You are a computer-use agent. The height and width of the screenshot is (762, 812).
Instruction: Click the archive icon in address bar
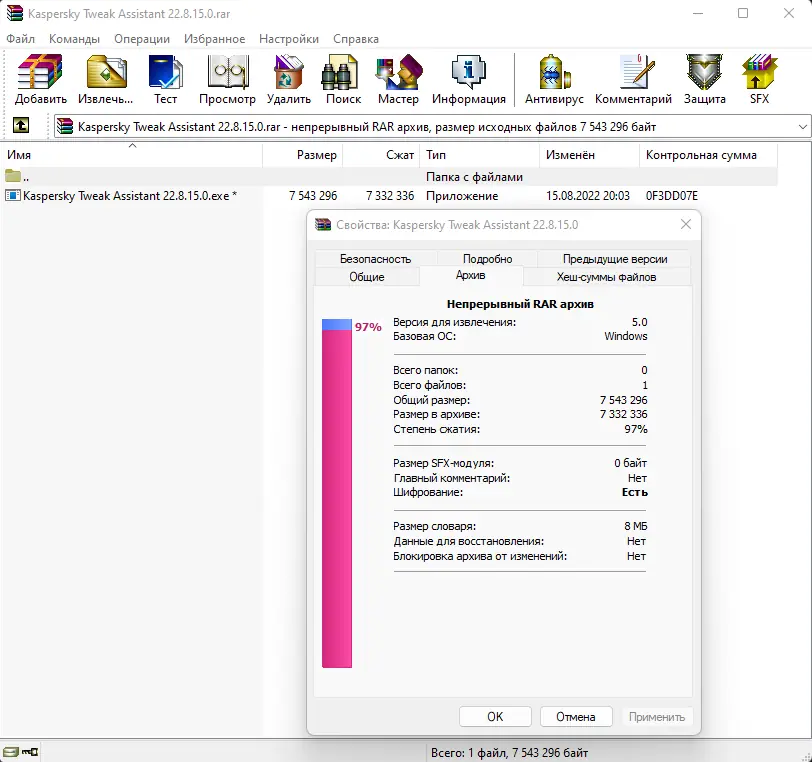[x=65, y=126]
